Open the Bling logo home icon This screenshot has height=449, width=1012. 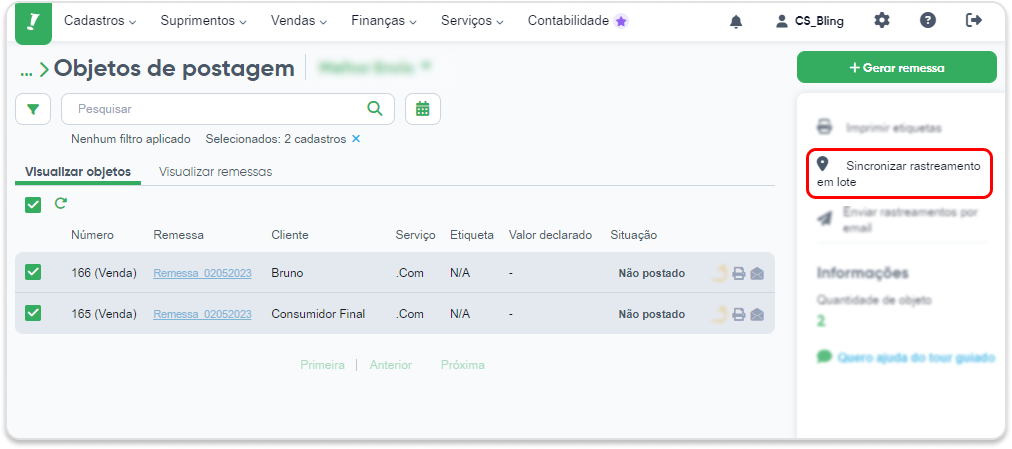coord(33,23)
